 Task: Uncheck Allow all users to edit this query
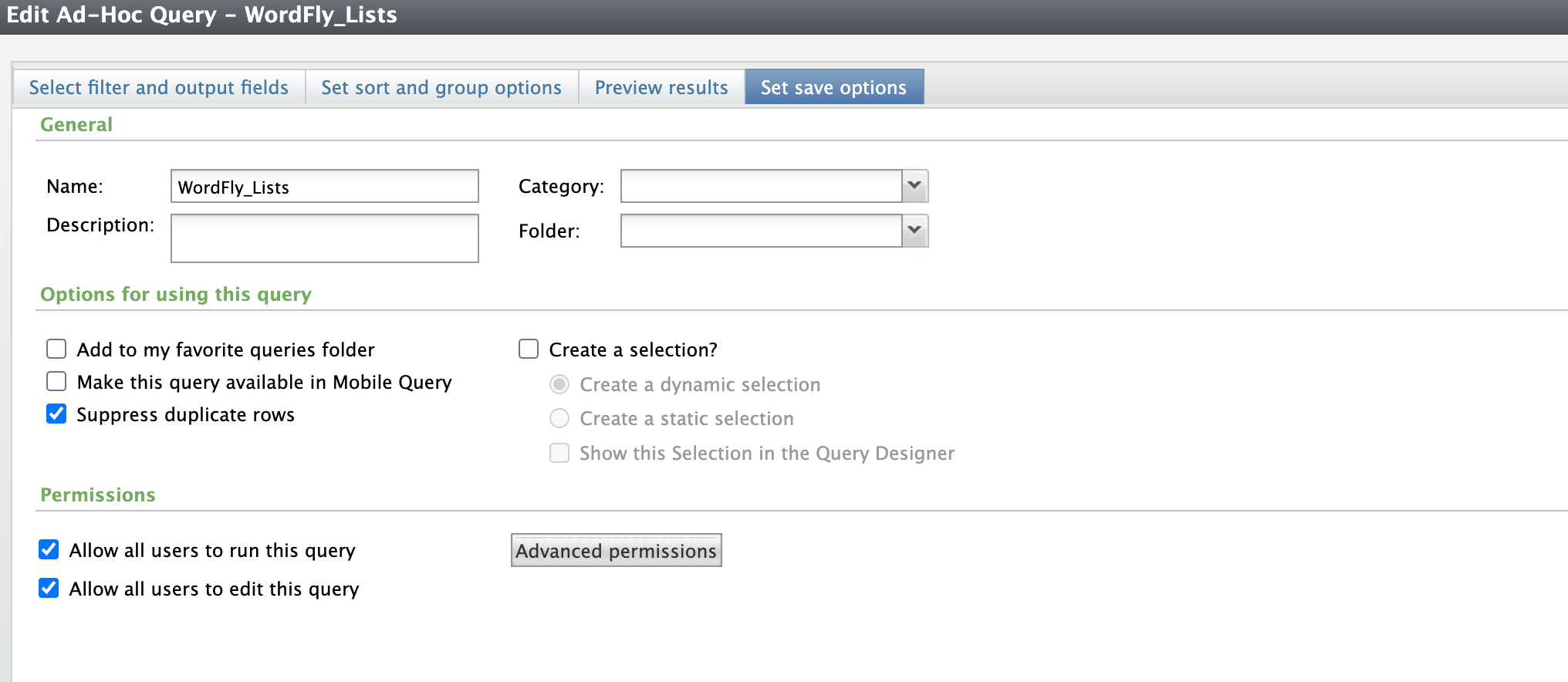49,589
